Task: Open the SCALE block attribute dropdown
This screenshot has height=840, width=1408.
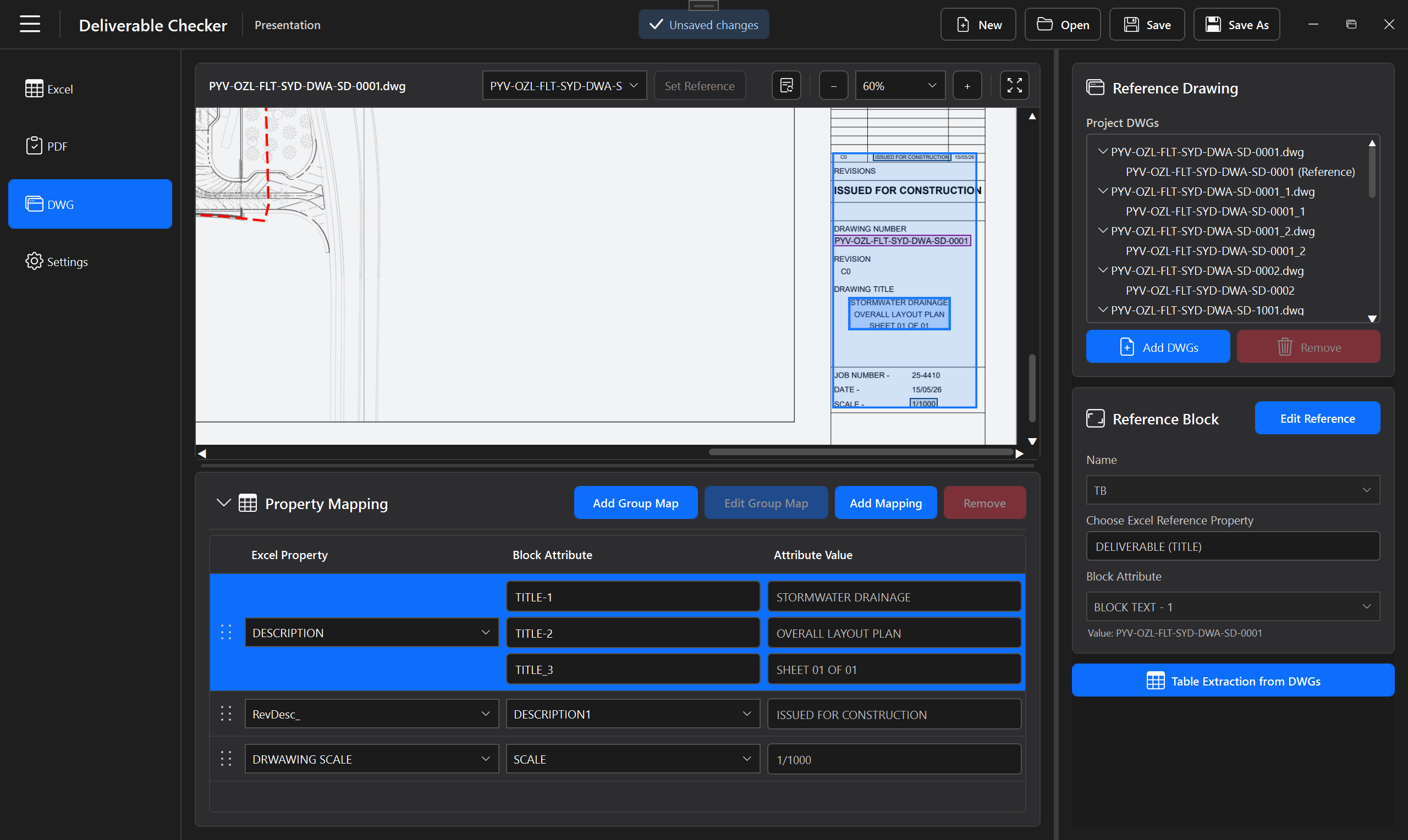Action: coord(632,759)
